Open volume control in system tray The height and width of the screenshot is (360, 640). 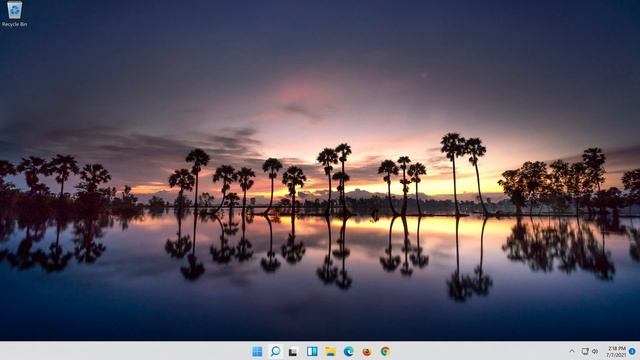595,351
